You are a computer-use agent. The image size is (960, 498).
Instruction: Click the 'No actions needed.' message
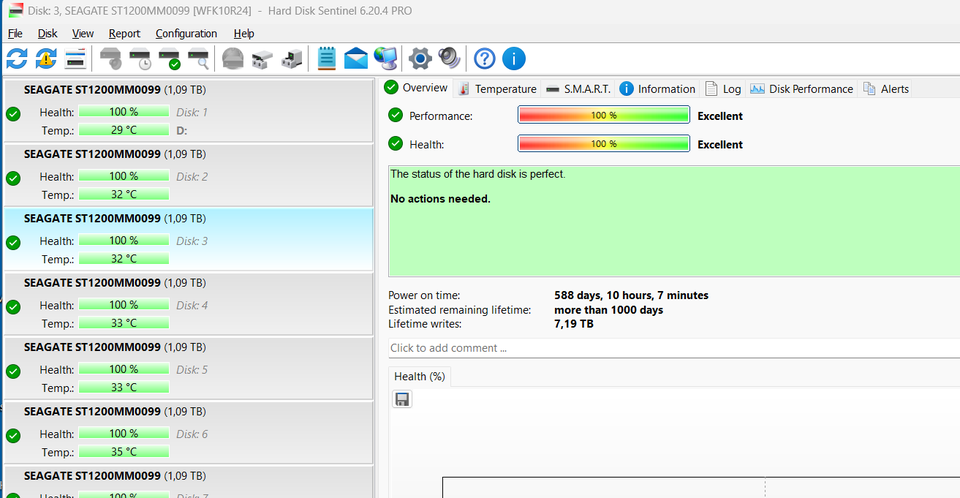440,199
